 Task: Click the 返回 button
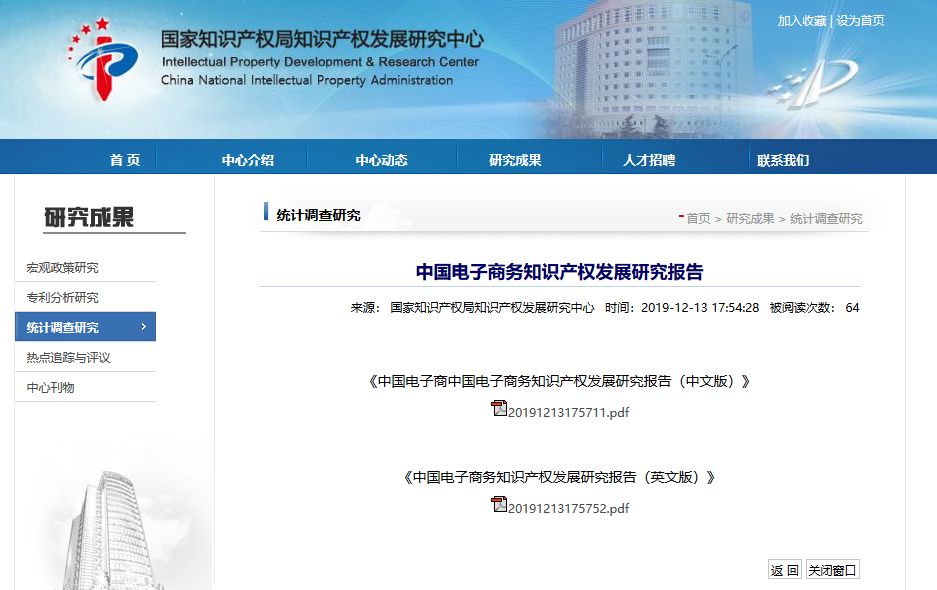(785, 570)
